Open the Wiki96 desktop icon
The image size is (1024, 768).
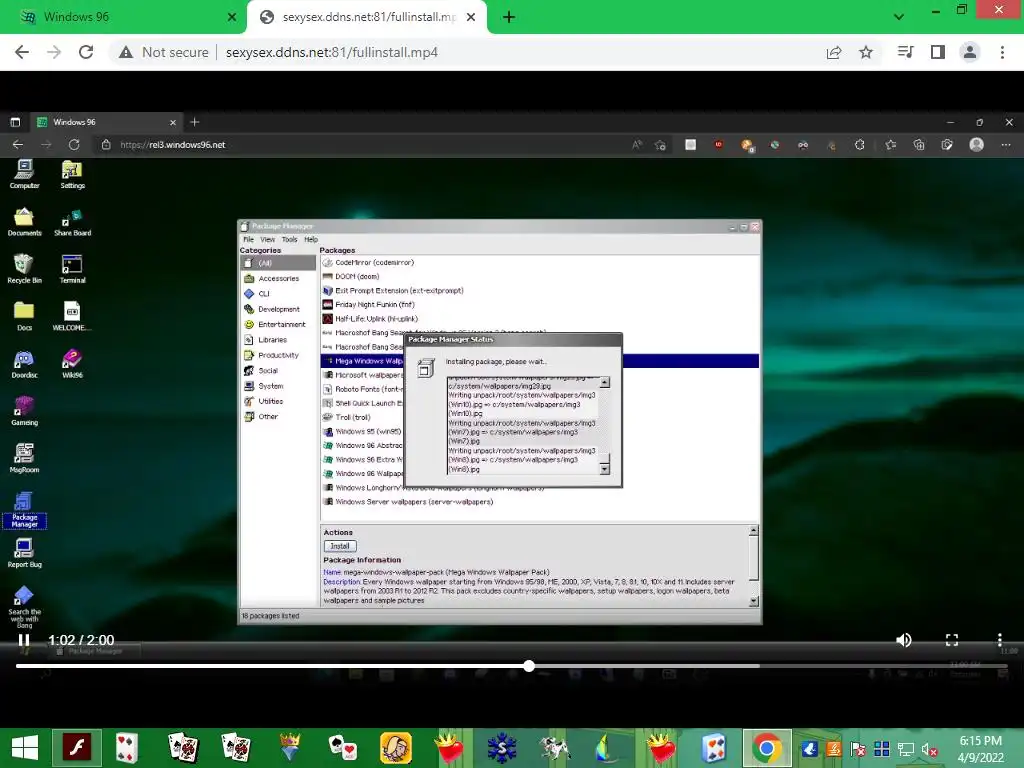click(72, 364)
